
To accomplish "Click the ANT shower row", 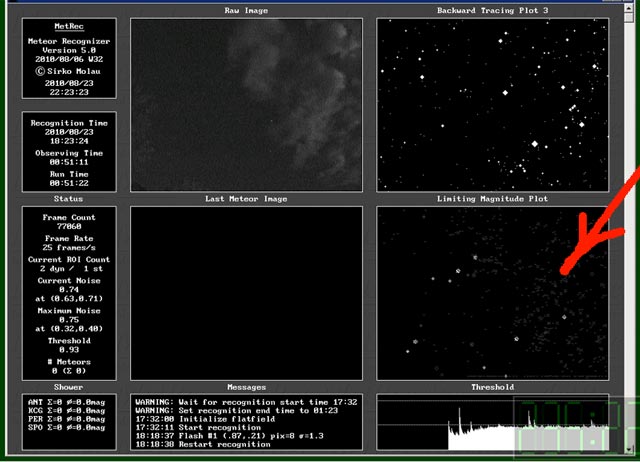I will (67, 401).
